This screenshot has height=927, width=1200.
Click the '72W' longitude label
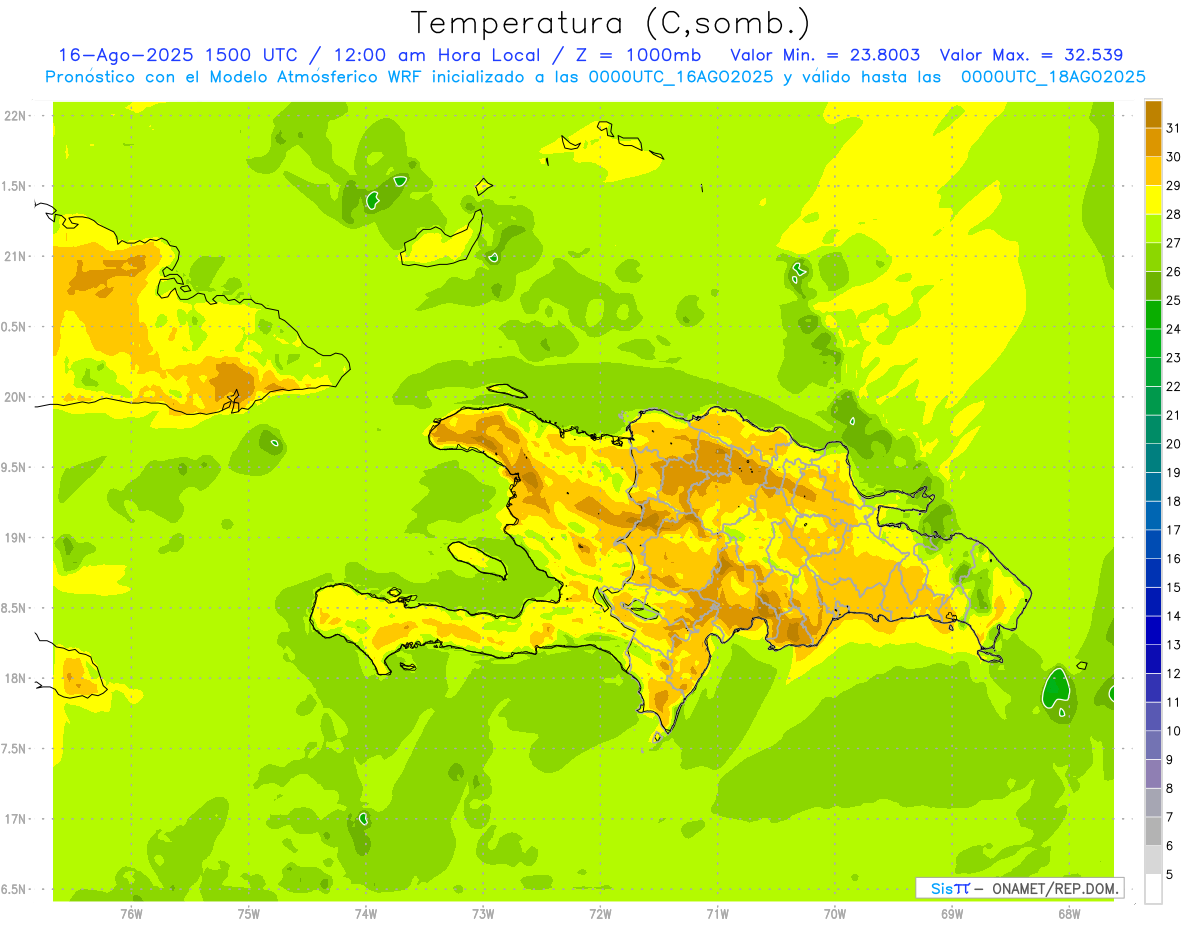600,912
